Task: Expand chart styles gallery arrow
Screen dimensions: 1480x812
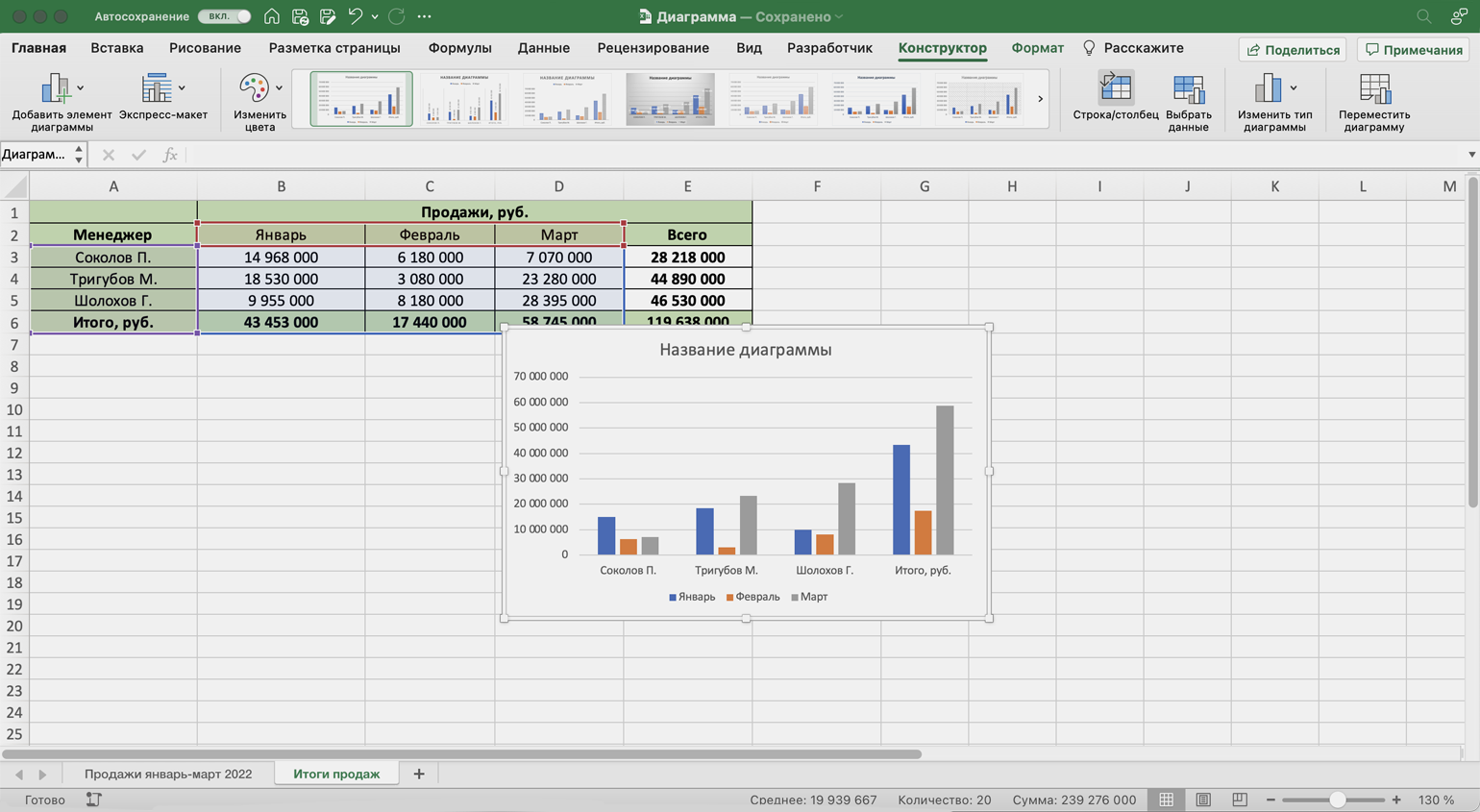Action: tap(1040, 99)
